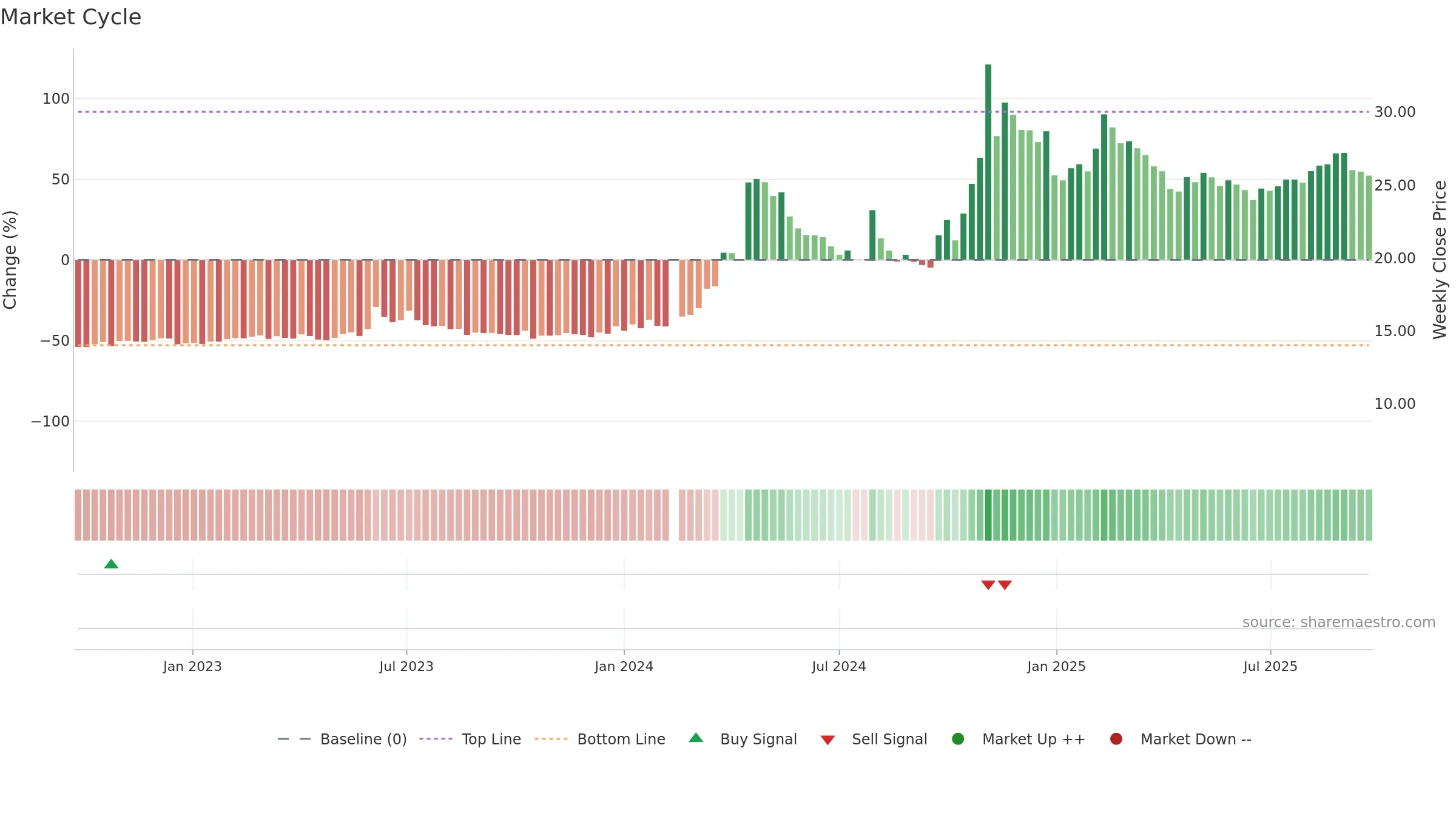This screenshot has width=1456, height=819.
Task: Click the 100 tick on Change axis
Action: tap(56, 98)
